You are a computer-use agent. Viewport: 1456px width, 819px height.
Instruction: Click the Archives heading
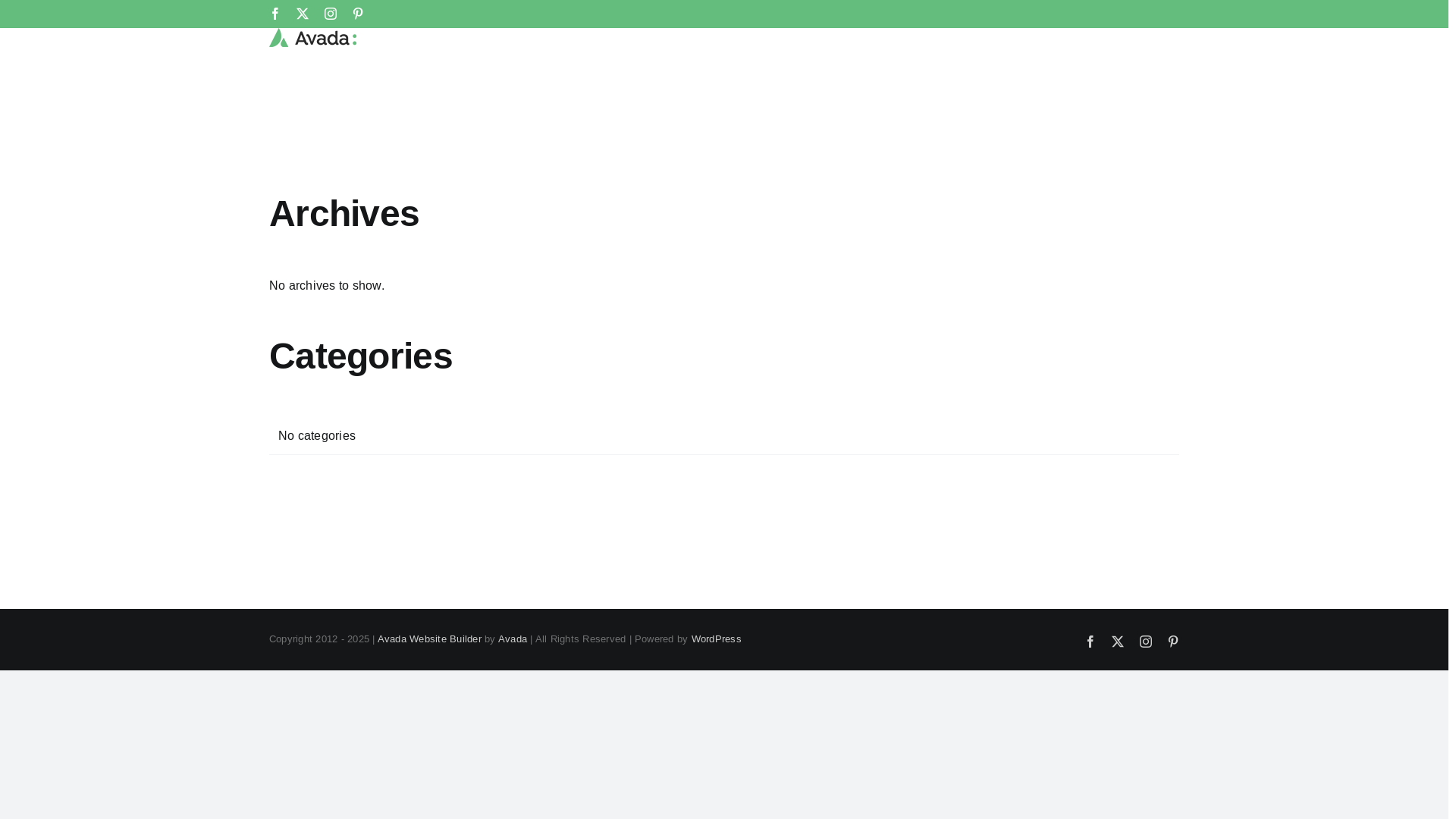[x=344, y=214]
